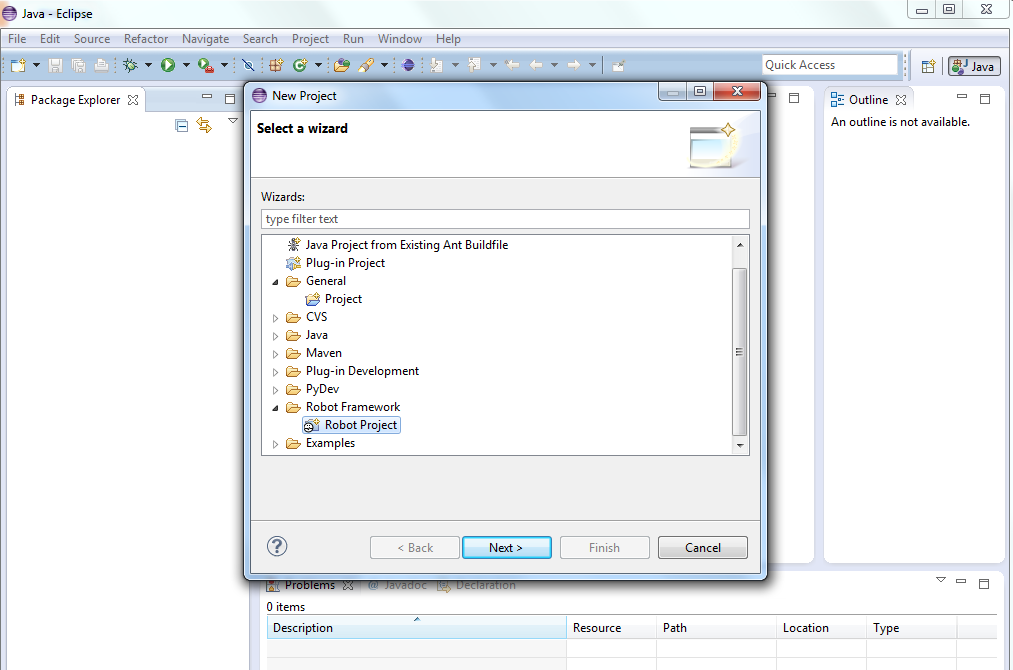Click the help question mark in the wizard
This screenshot has height=670, width=1013.
(x=277, y=546)
